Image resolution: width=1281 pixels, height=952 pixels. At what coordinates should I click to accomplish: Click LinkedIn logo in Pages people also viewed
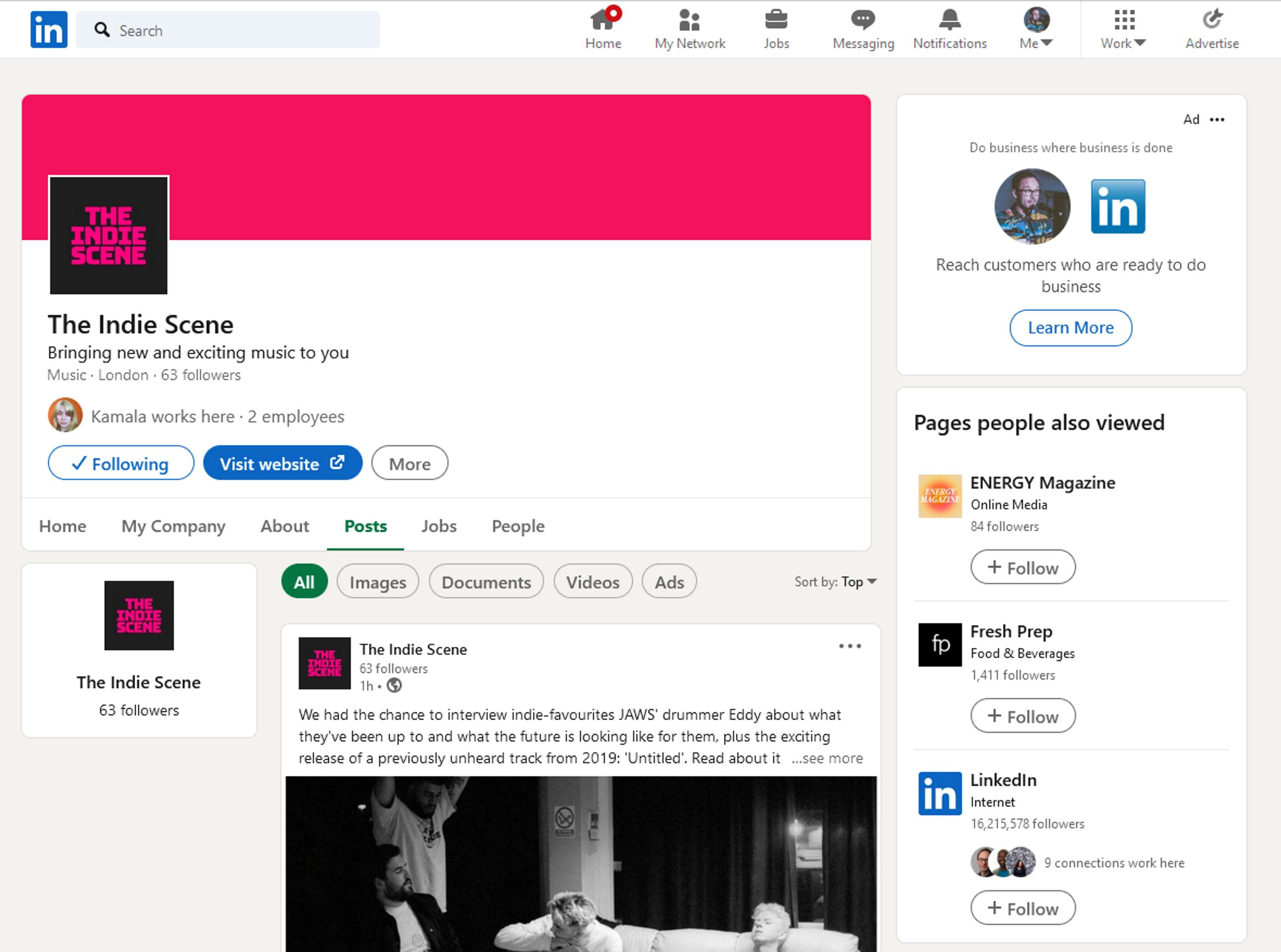click(x=940, y=793)
